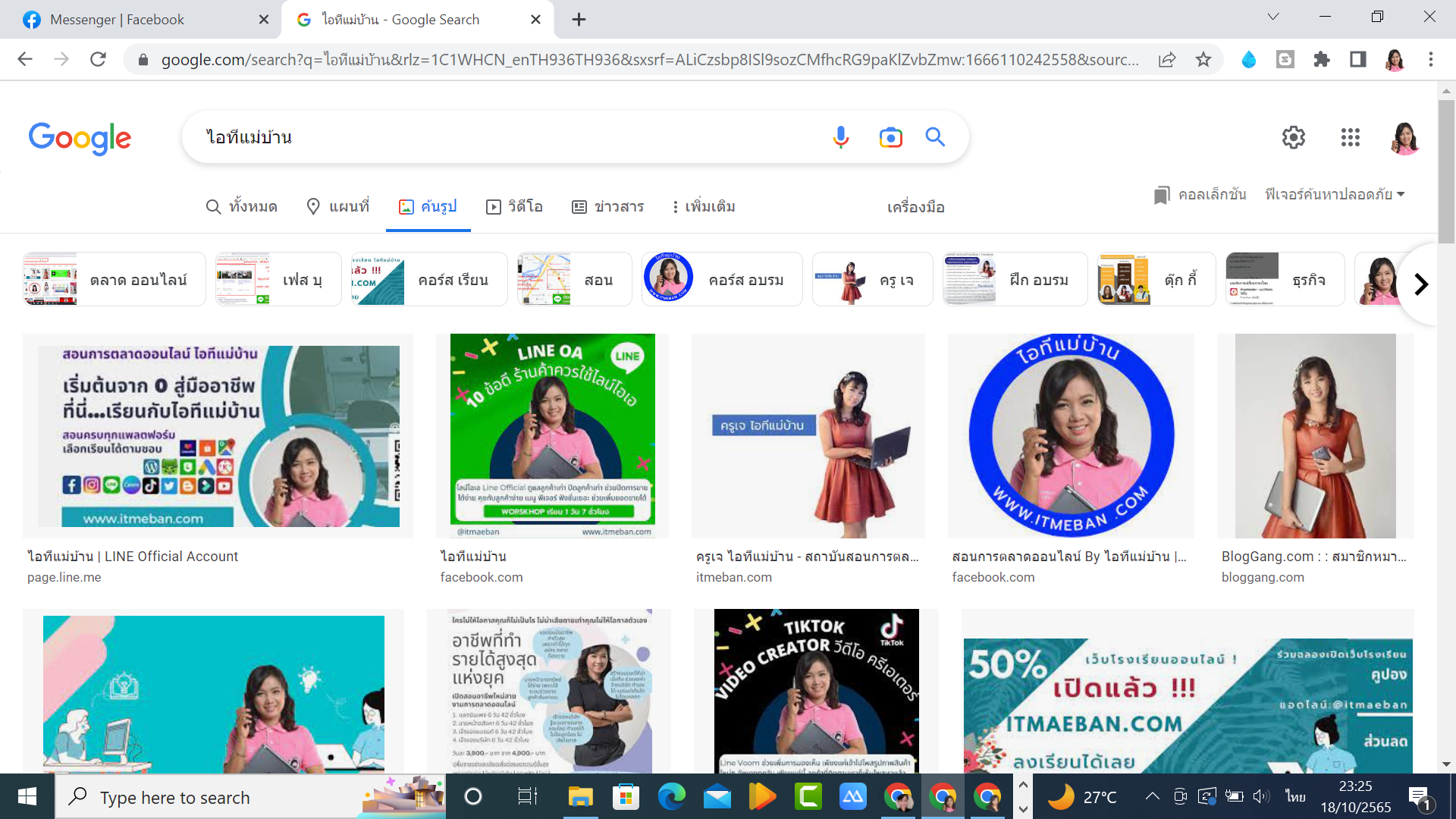
Task: Open Chrome extensions puzzle icon
Action: click(x=1322, y=60)
